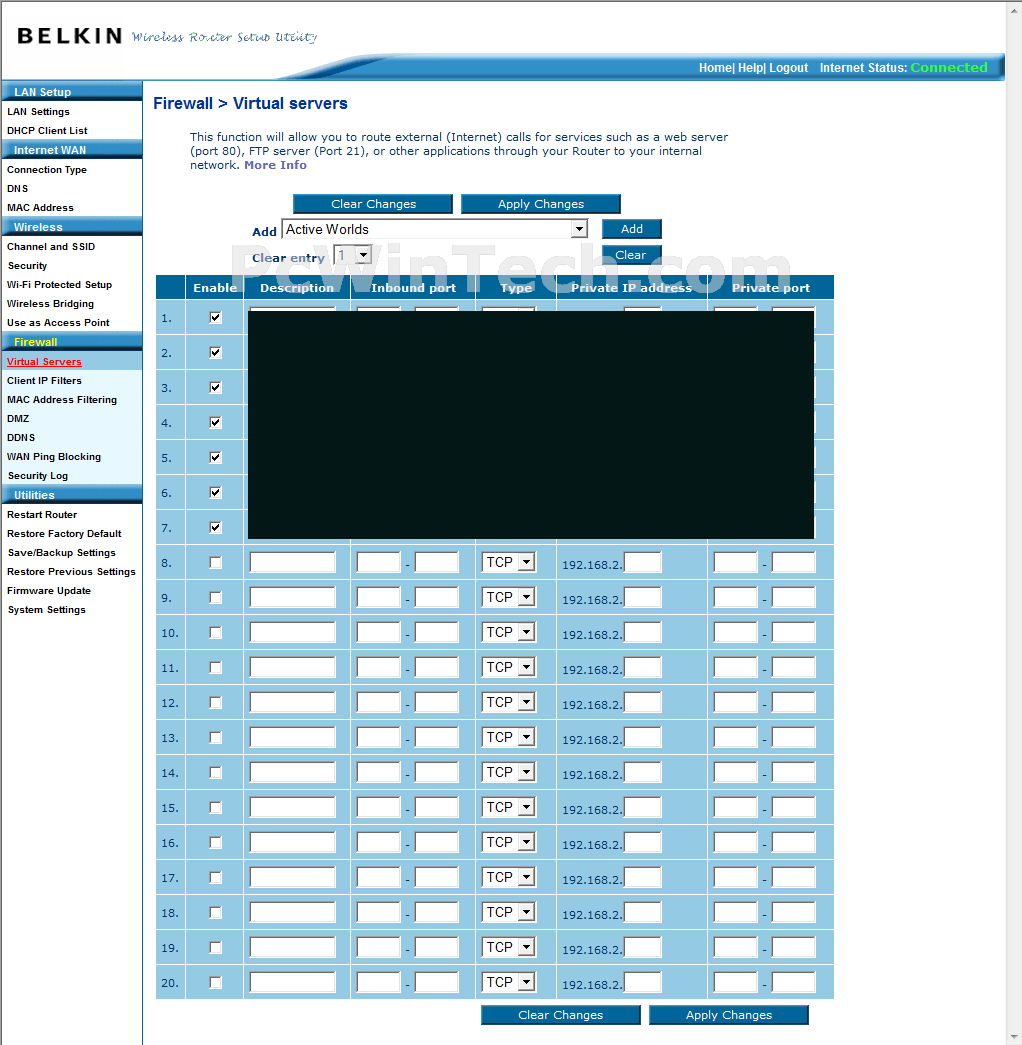Open System Settings in the sidebar

click(47, 610)
